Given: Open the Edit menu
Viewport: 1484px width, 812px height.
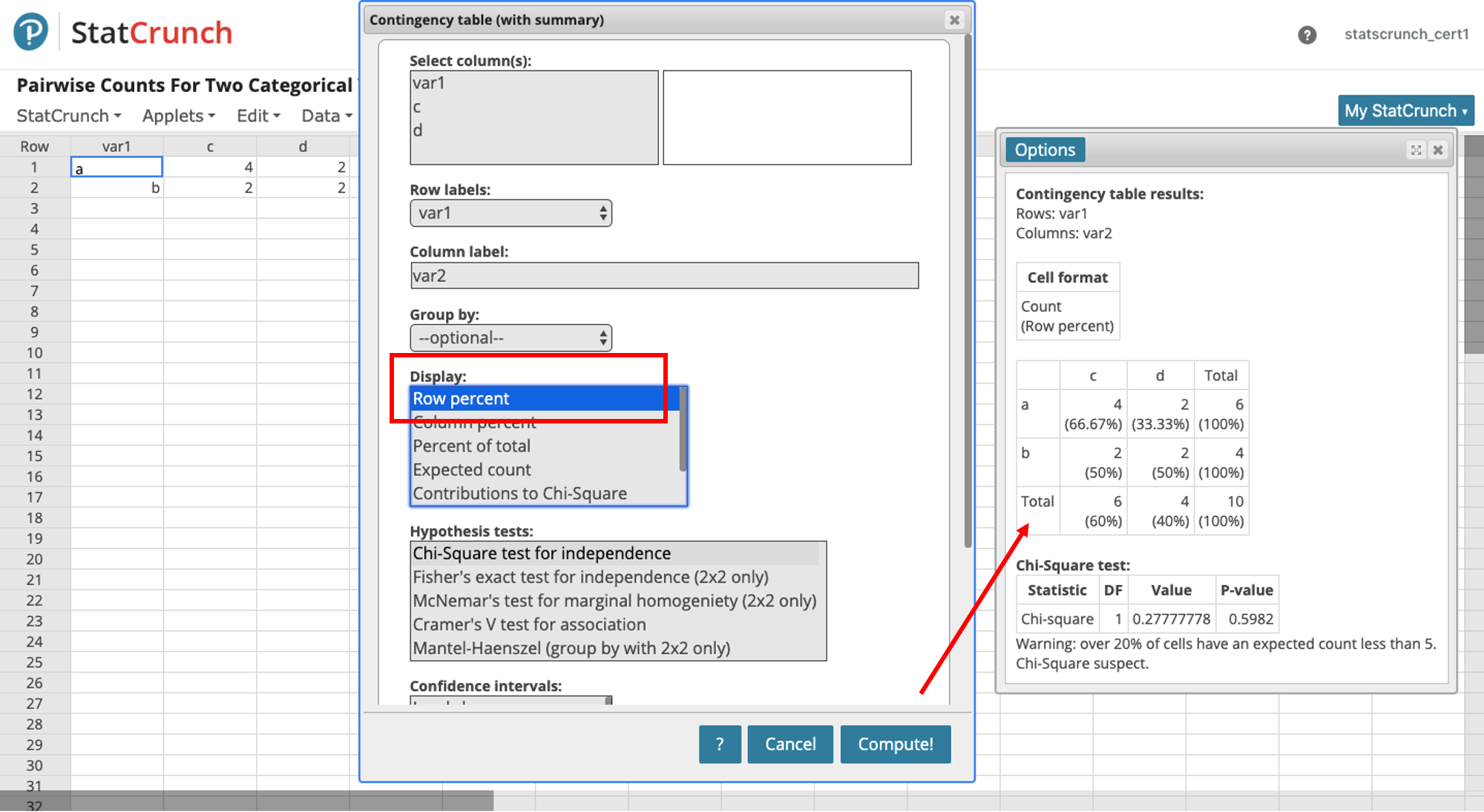Looking at the screenshot, I should pyautogui.click(x=257, y=116).
